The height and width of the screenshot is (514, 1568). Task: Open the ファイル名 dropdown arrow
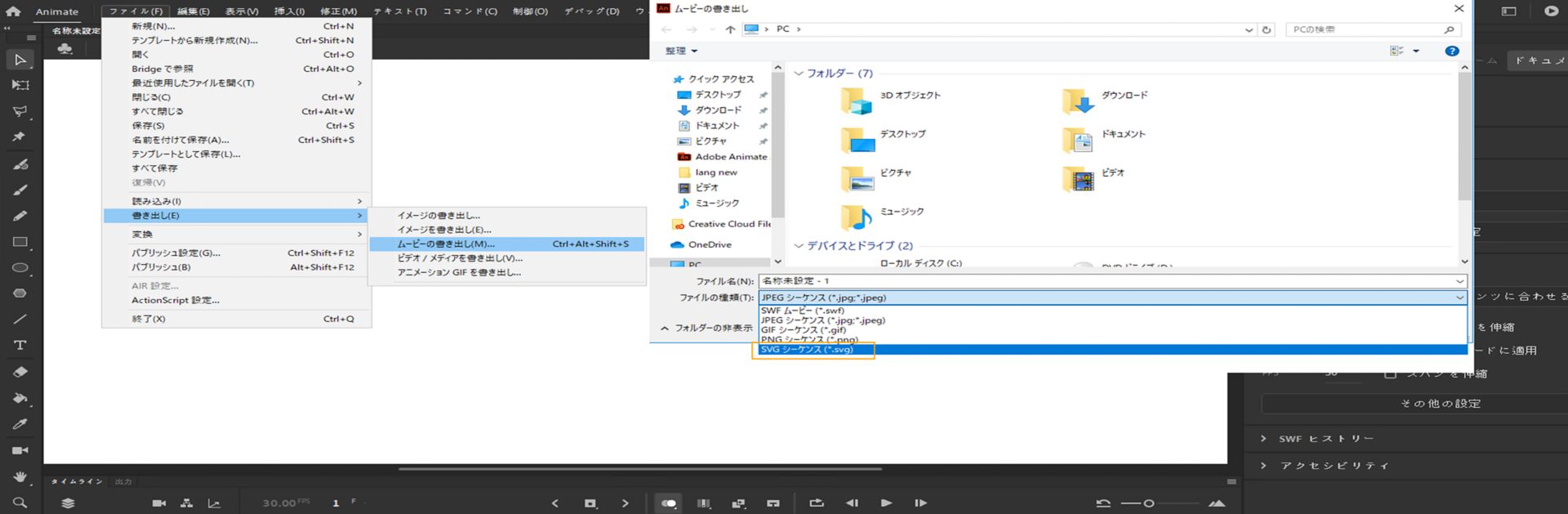(1459, 281)
